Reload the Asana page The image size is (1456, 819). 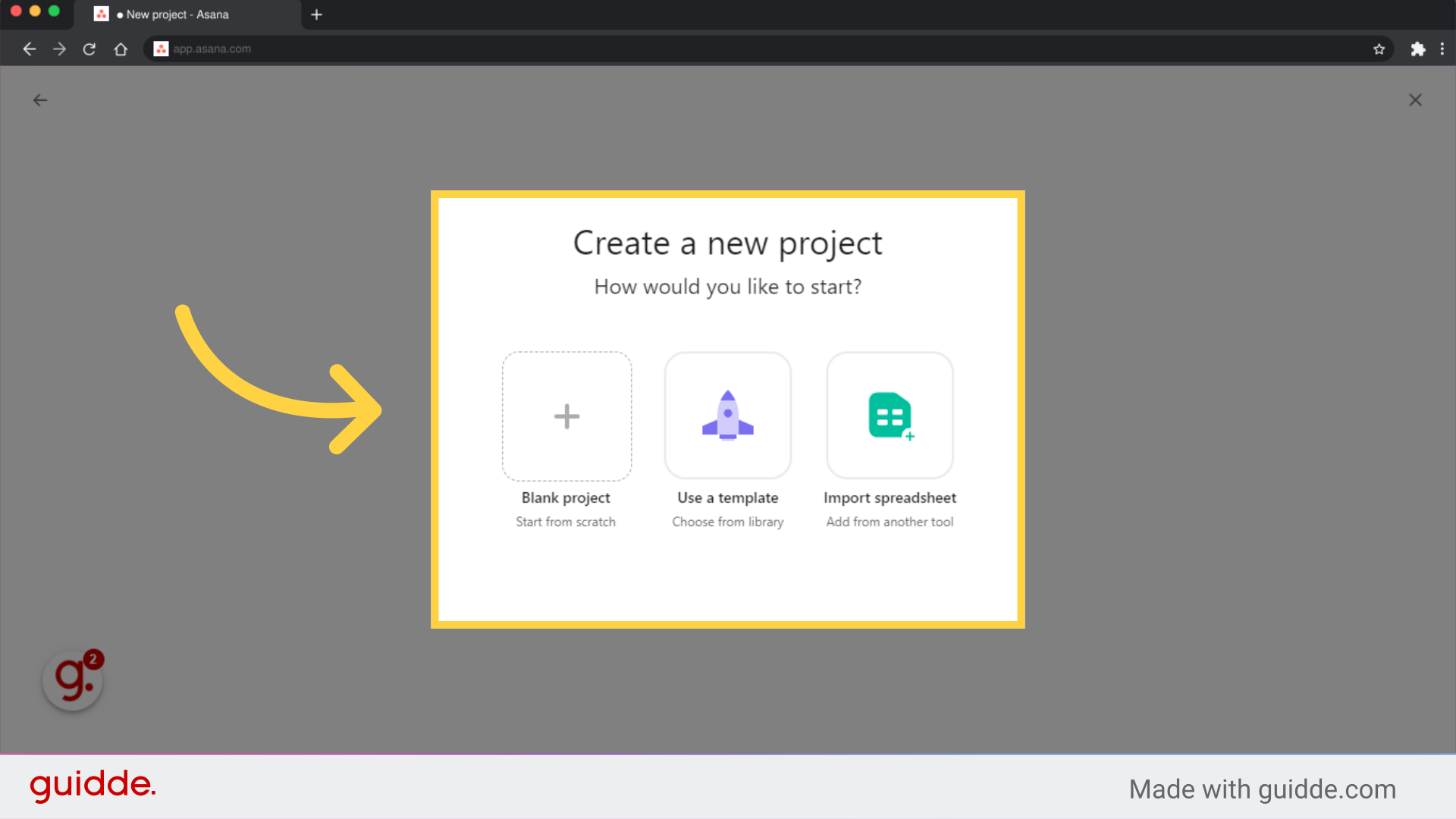click(89, 49)
